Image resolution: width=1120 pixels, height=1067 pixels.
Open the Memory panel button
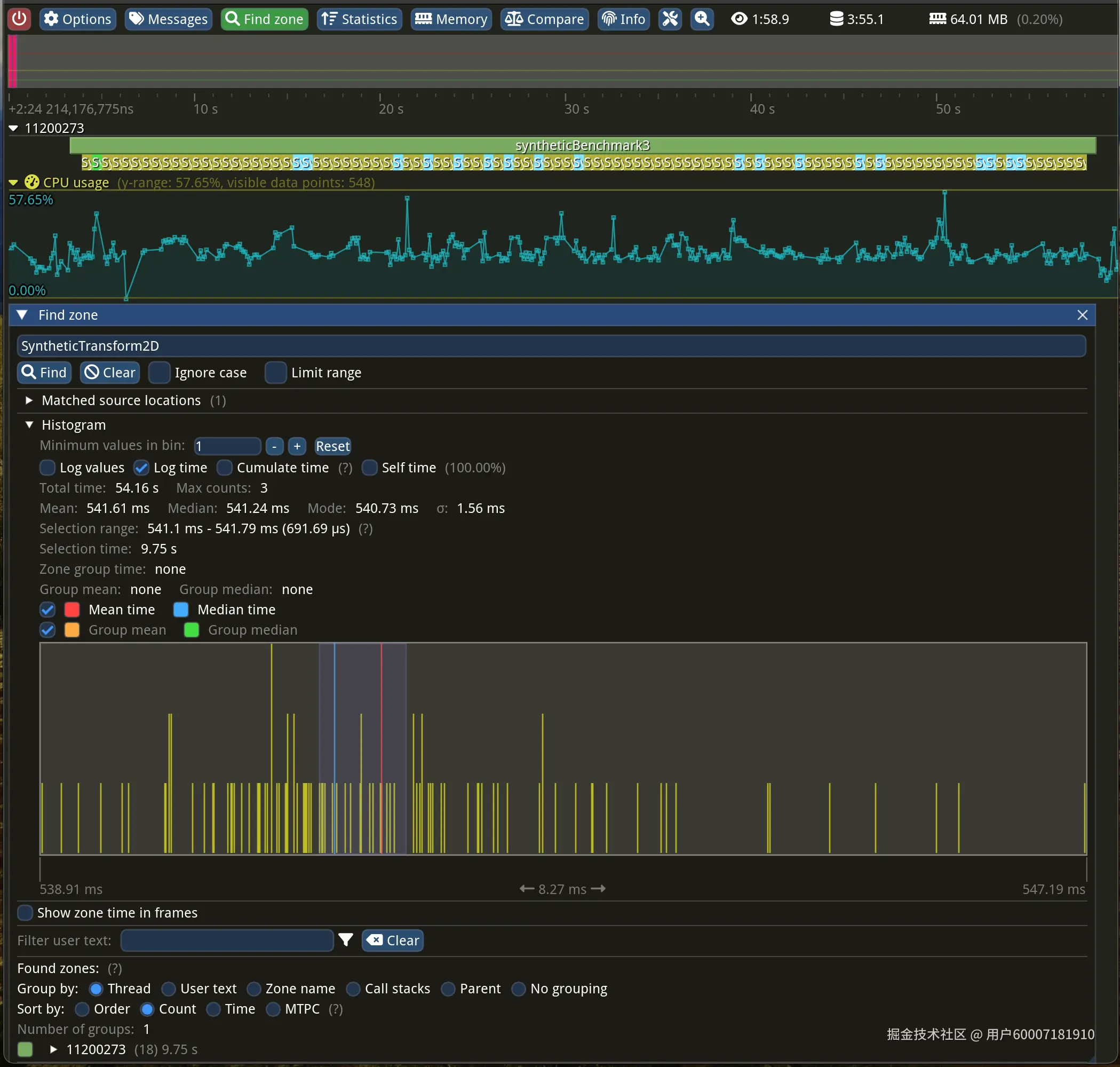[x=451, y=19]
